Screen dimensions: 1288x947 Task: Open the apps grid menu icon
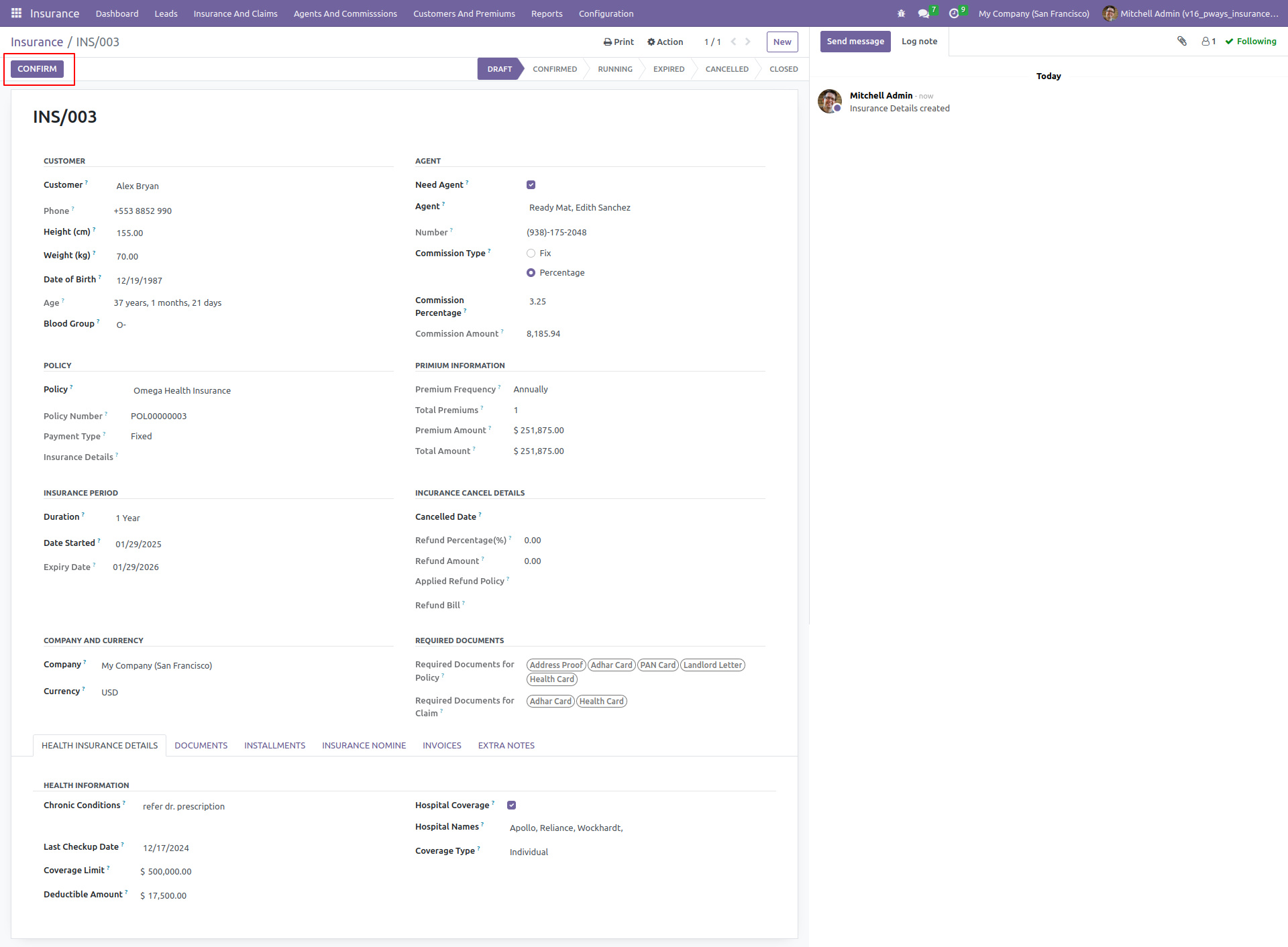(16, 13)
